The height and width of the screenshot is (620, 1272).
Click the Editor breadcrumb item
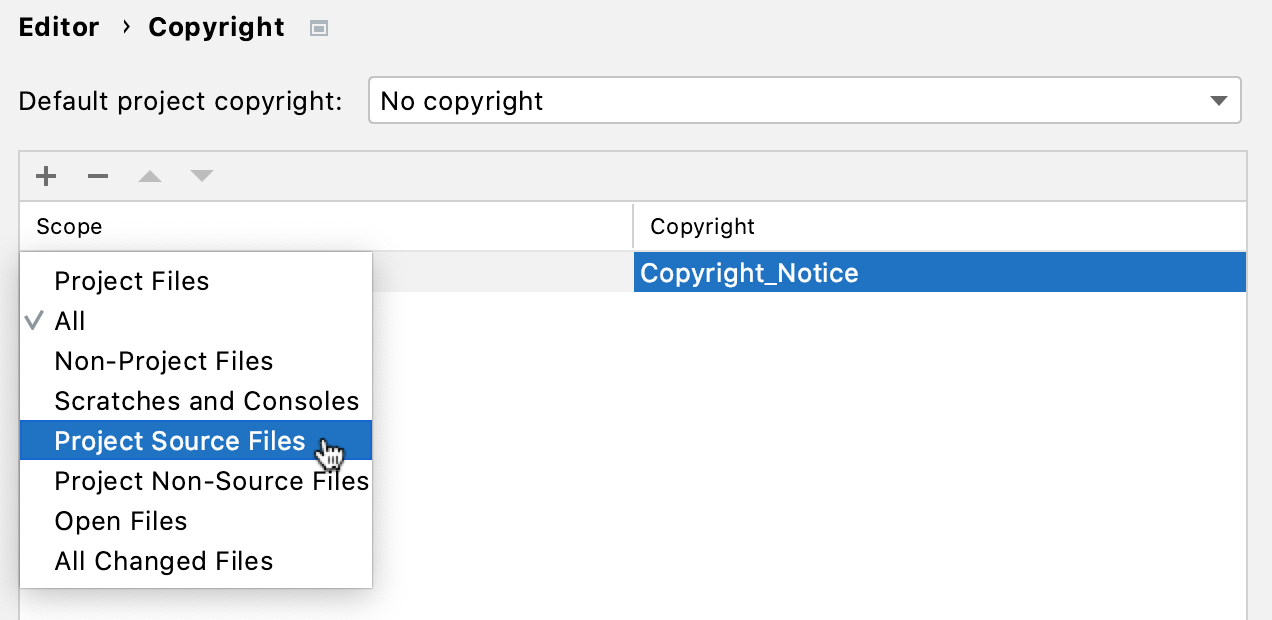pyautogui.click(x=58, y=27)
